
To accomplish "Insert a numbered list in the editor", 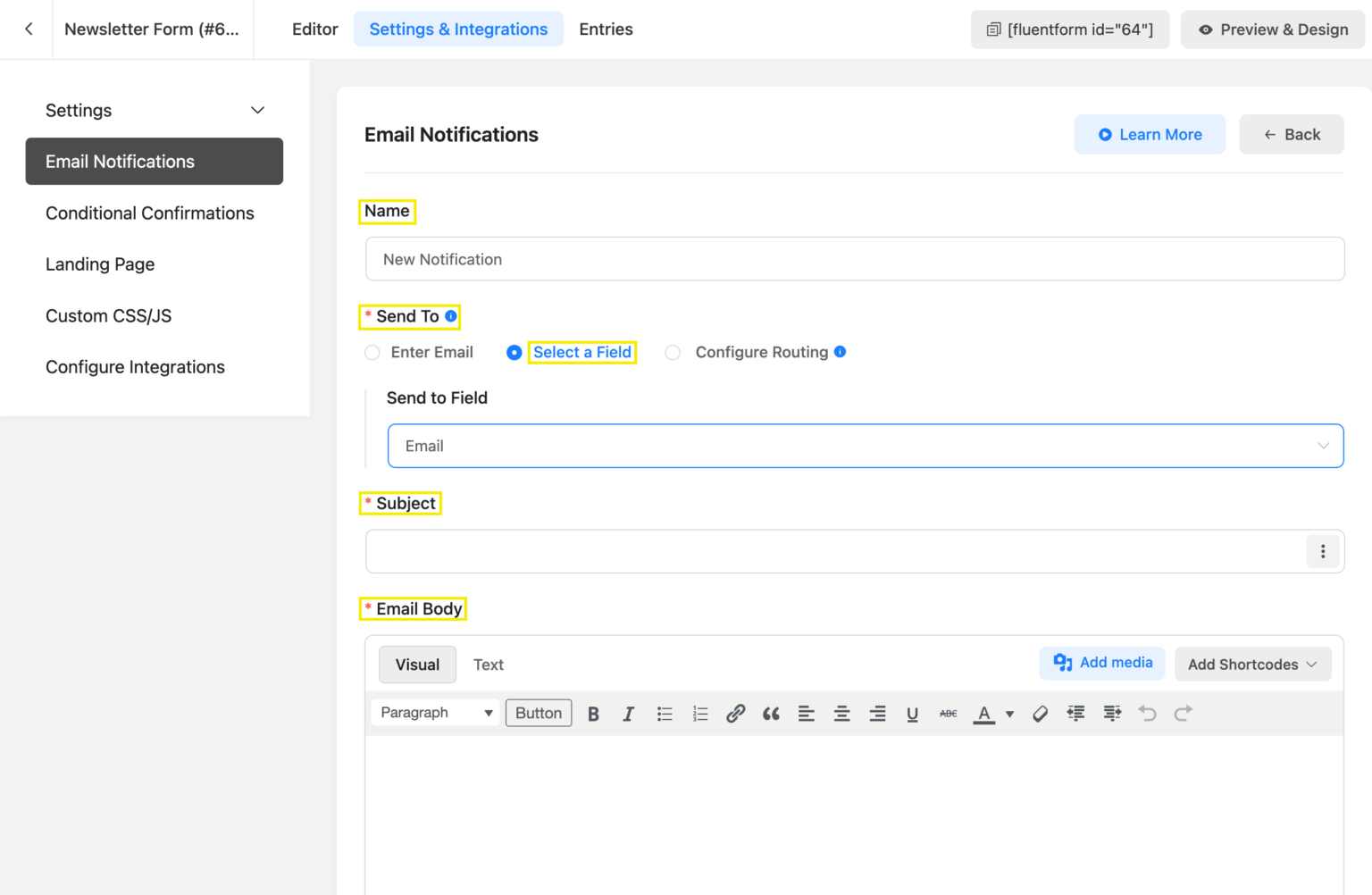I will [x=700, y=713].
